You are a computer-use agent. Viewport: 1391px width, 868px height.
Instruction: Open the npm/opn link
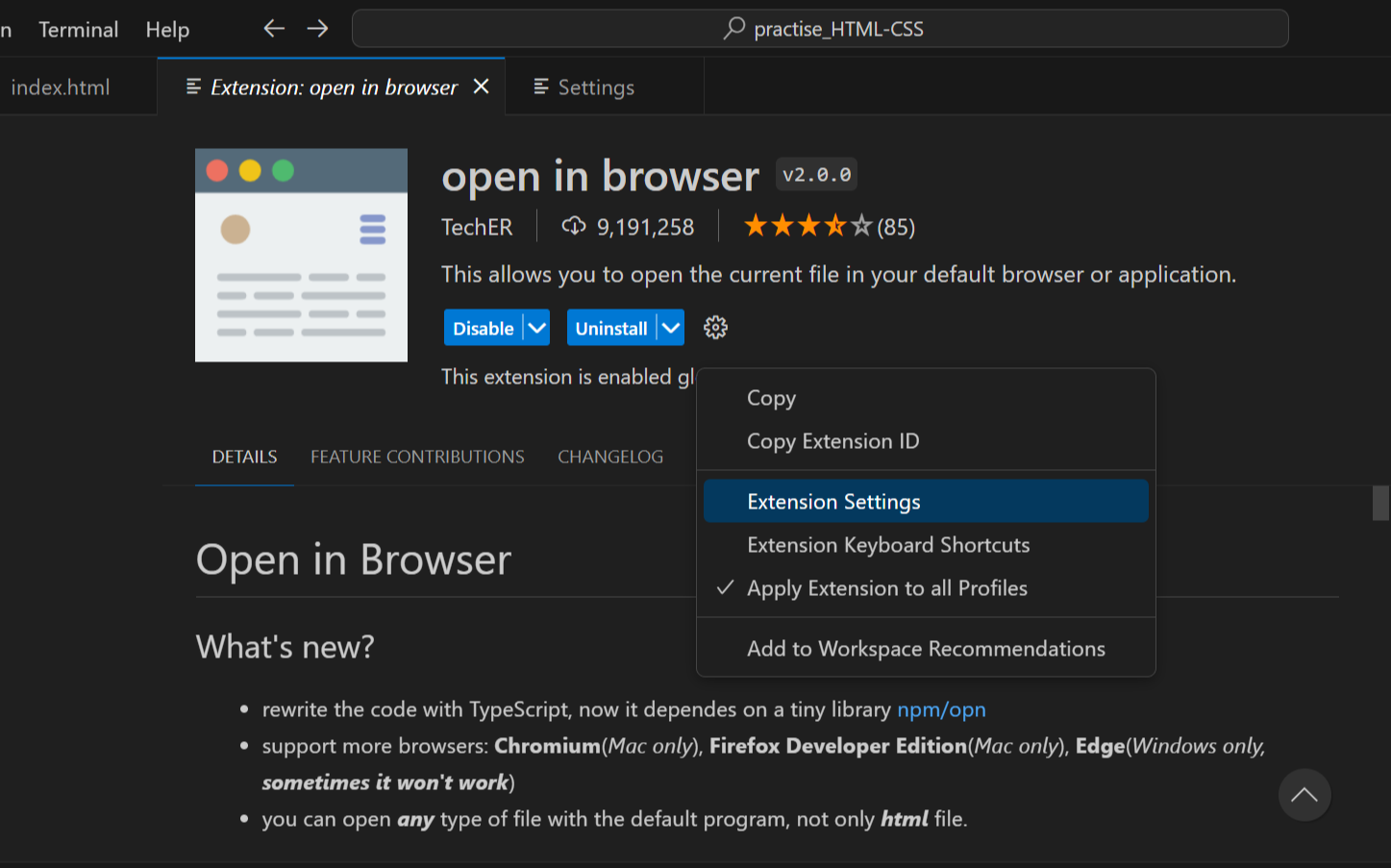tap(941, 709)
